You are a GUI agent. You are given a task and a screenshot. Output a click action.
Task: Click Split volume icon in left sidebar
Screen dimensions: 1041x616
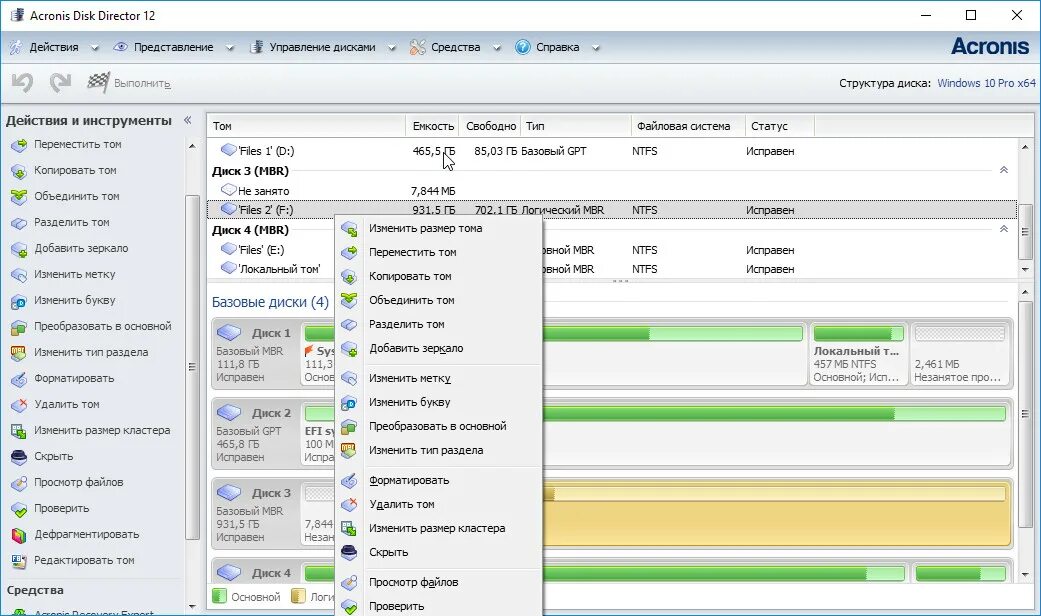[19, 222]
